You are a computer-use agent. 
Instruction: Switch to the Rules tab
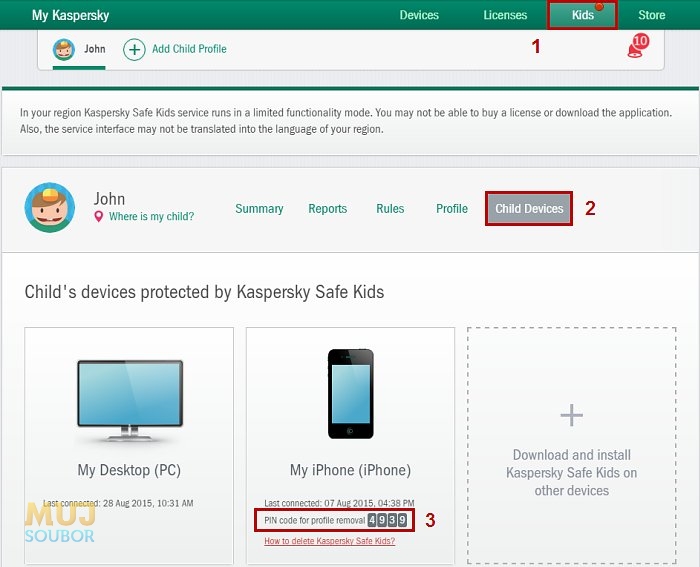pos(390,208)
